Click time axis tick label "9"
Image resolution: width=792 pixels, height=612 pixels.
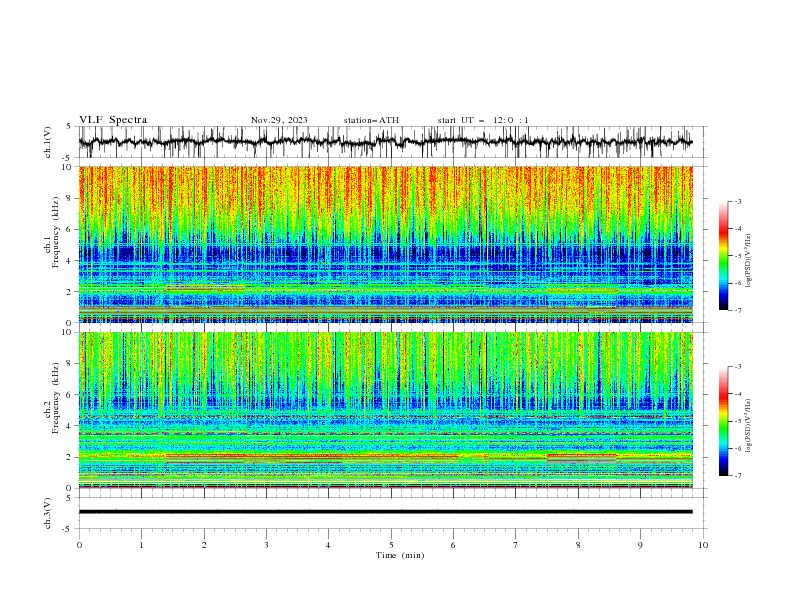[x=640, y=545]
